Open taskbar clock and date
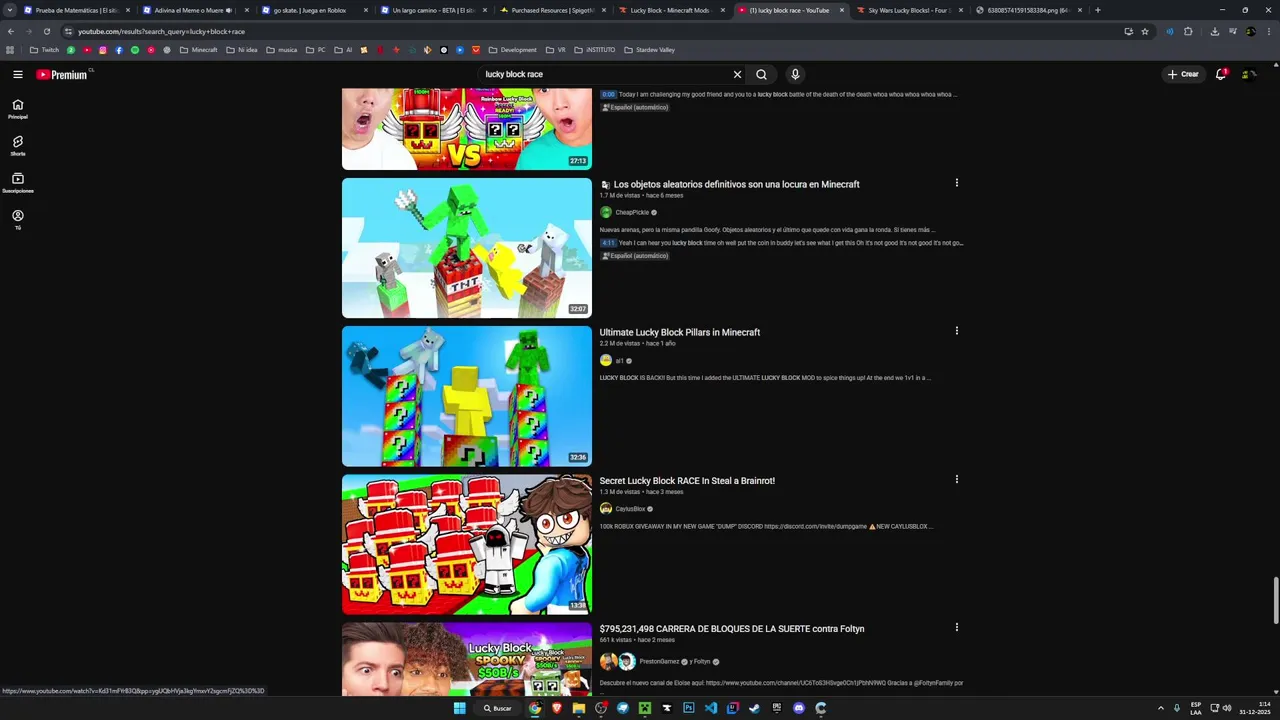 coord(1256,708)
